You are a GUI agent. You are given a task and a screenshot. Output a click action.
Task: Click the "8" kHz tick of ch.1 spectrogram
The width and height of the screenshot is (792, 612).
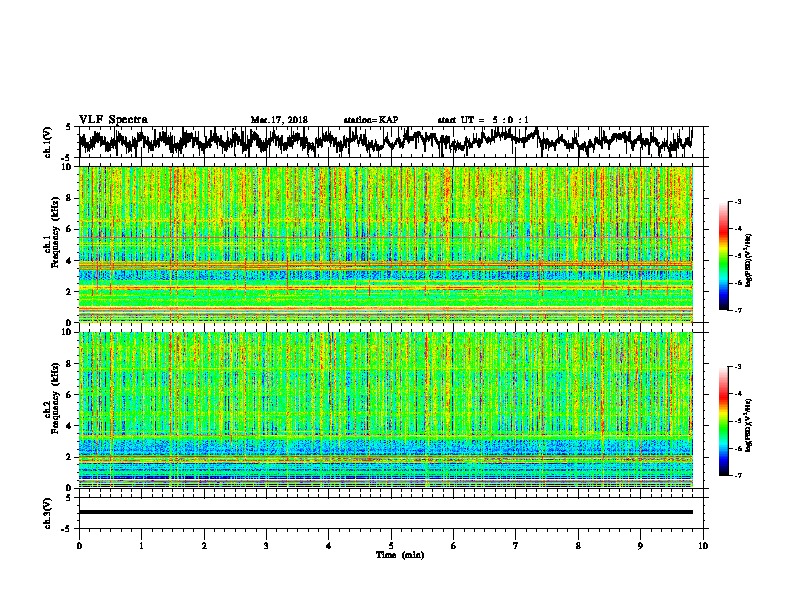[71, 198]
